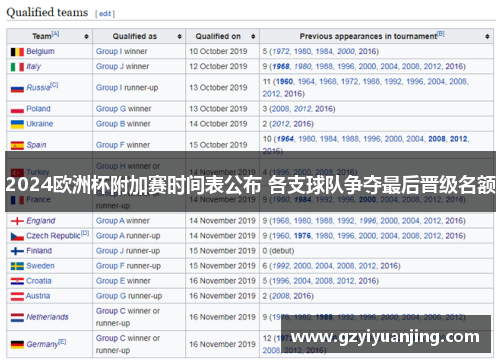Follow Group F link in Spain row
This screenshot has width=500, height=362.
coord(110,145)
